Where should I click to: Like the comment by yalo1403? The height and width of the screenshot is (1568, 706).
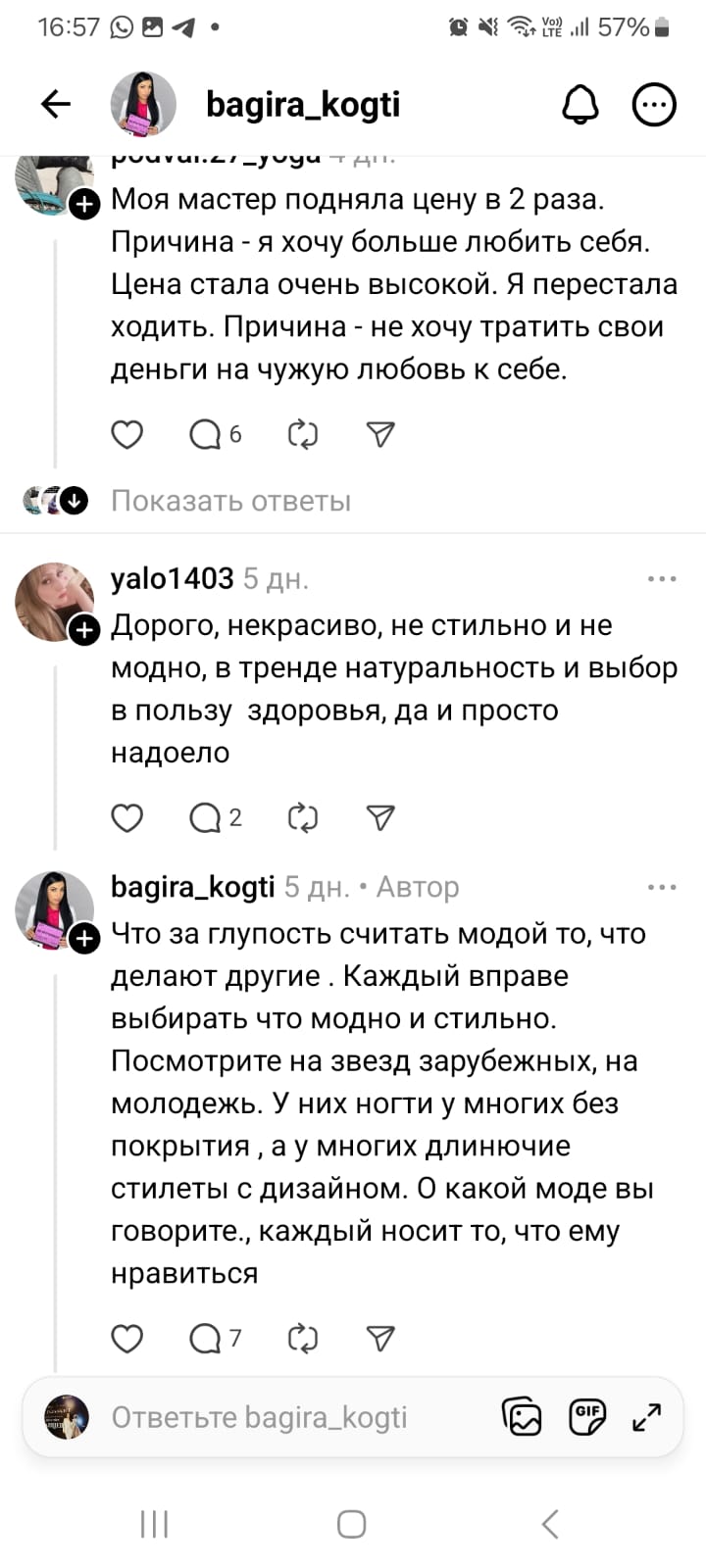click(127, 817)
